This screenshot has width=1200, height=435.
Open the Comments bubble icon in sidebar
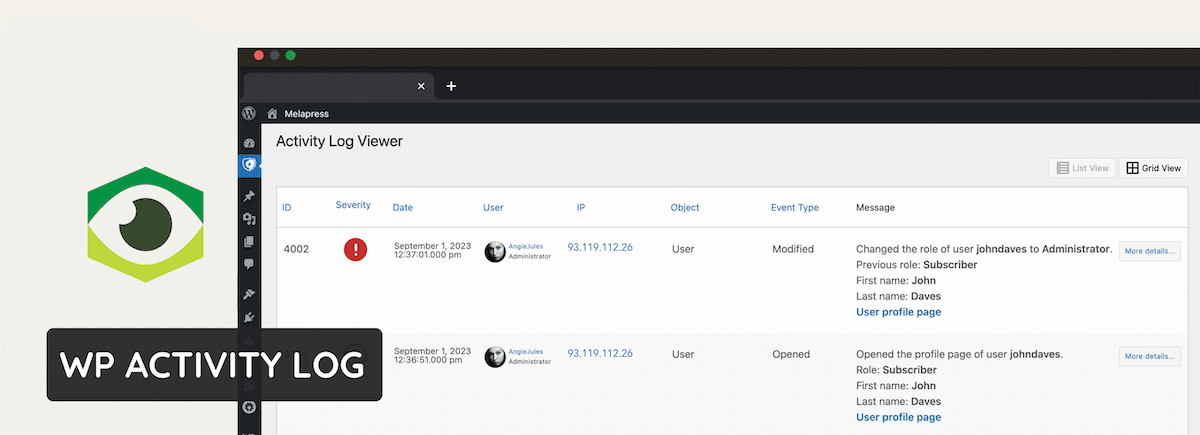[249, 265]
